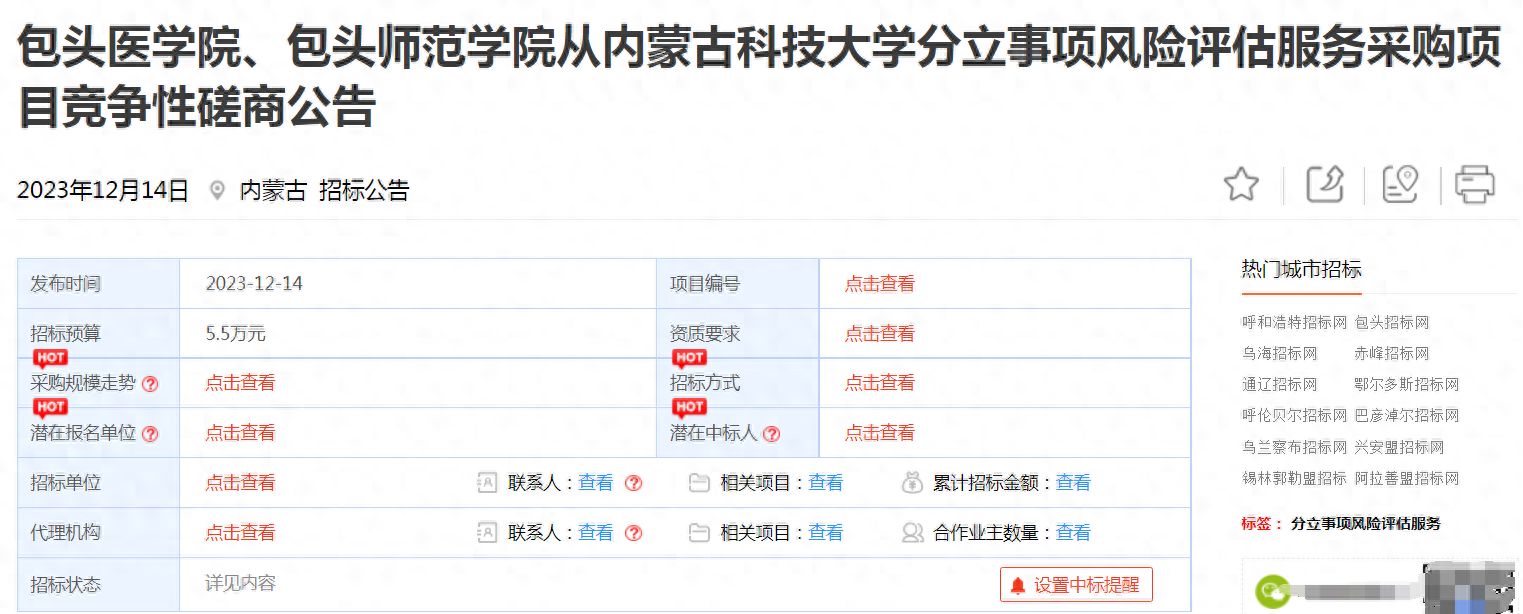
Task: Click 查看 link for 累计招标金额
Action: click(1073, 482)
